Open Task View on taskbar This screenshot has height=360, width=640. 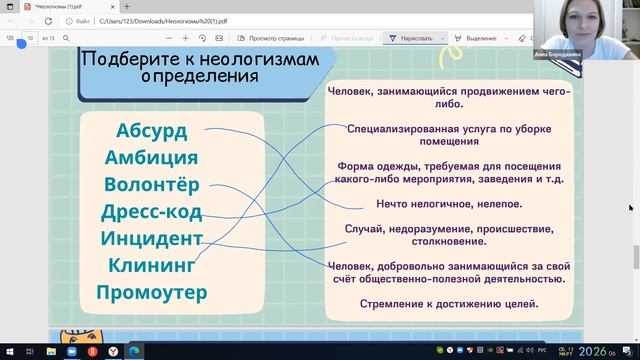point(30,351)
